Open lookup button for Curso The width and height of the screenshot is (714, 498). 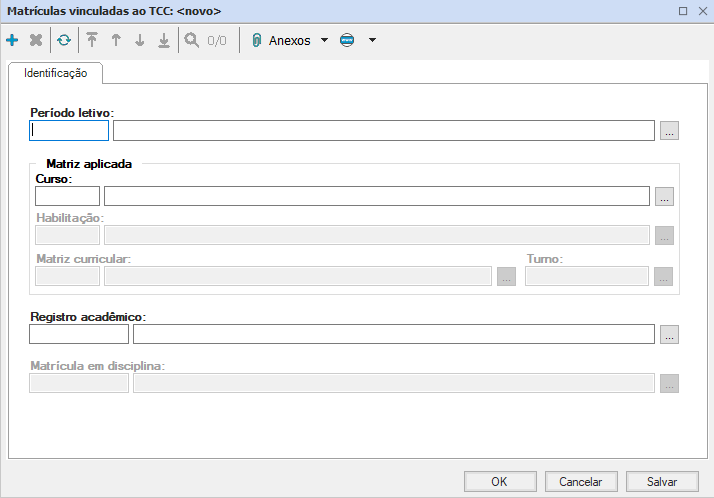coord(665,197)
